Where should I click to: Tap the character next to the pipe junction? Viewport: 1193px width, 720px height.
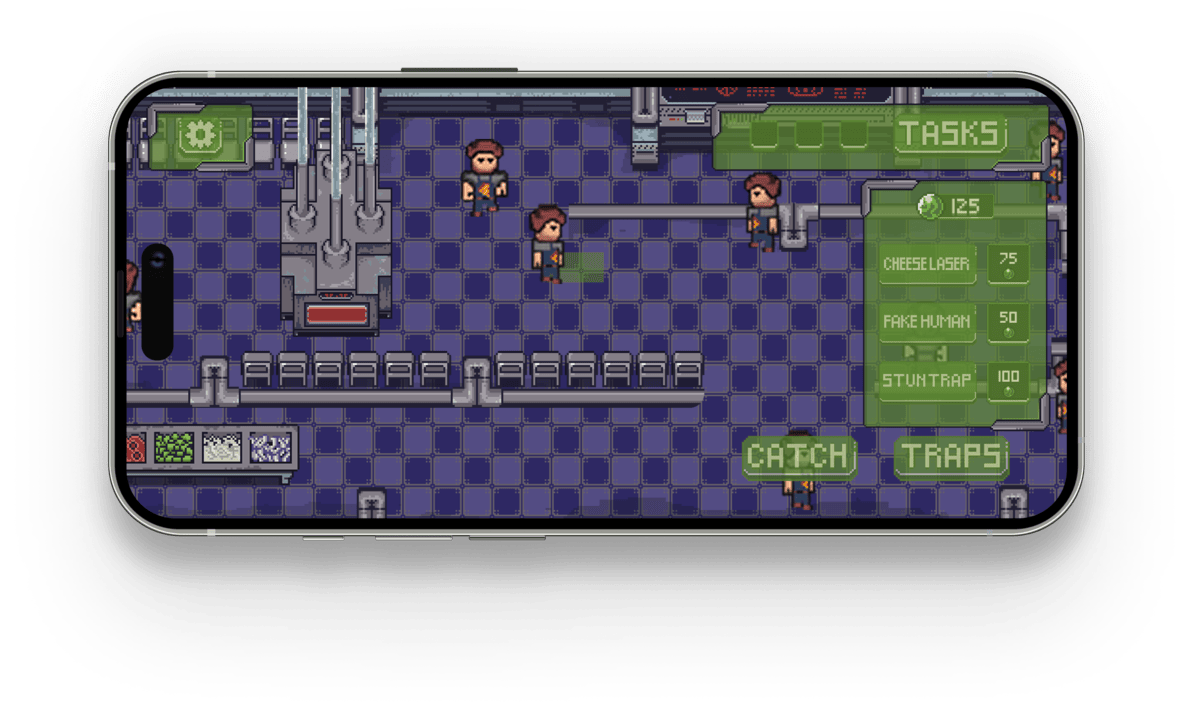pos(762,211)
